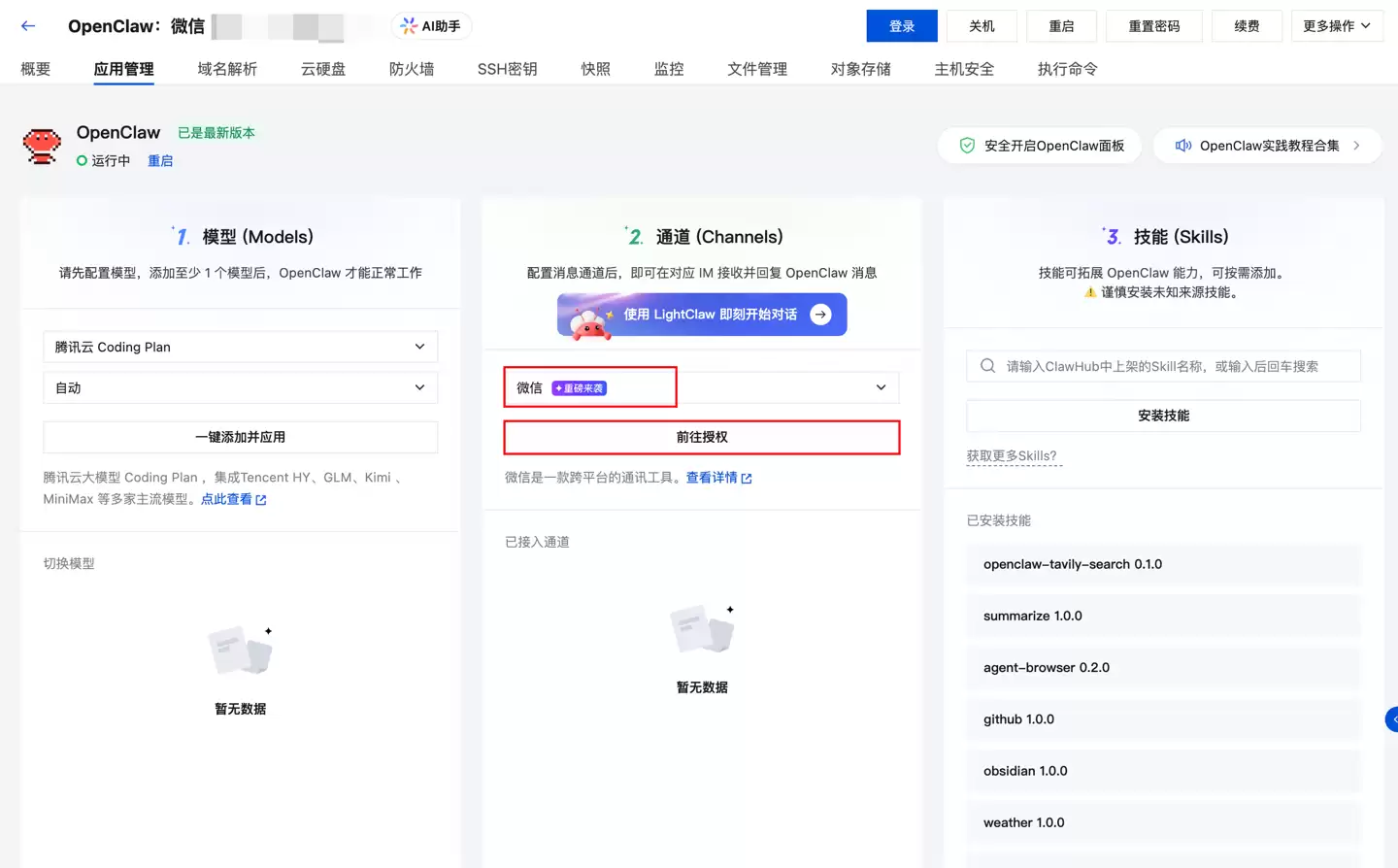Viewport: 1398px width, 868px height.
Task: Open the 执行命令 tab
Action: pos(1066,68)
